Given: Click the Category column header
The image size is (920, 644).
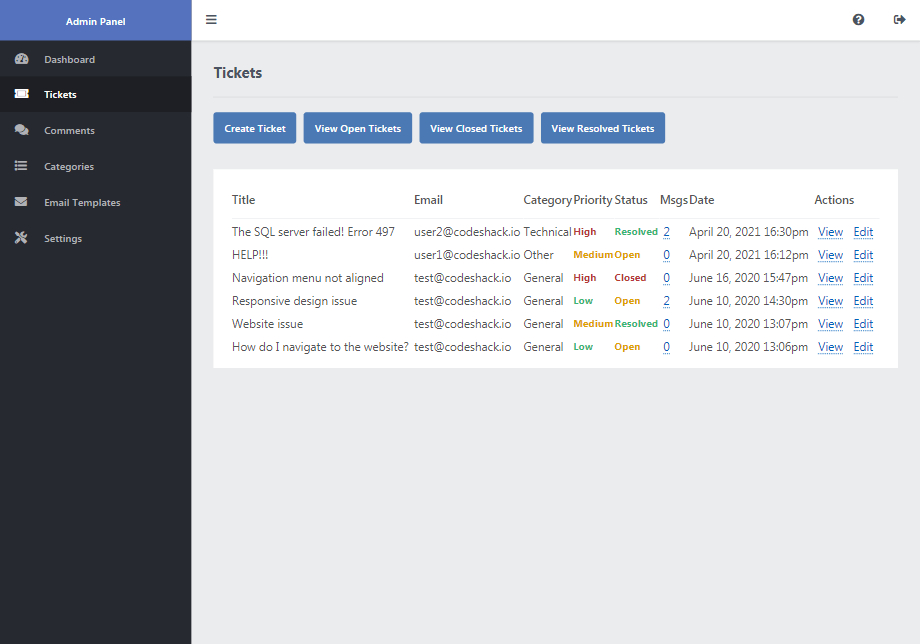Looking at the screenshot, I should [547, 200].
